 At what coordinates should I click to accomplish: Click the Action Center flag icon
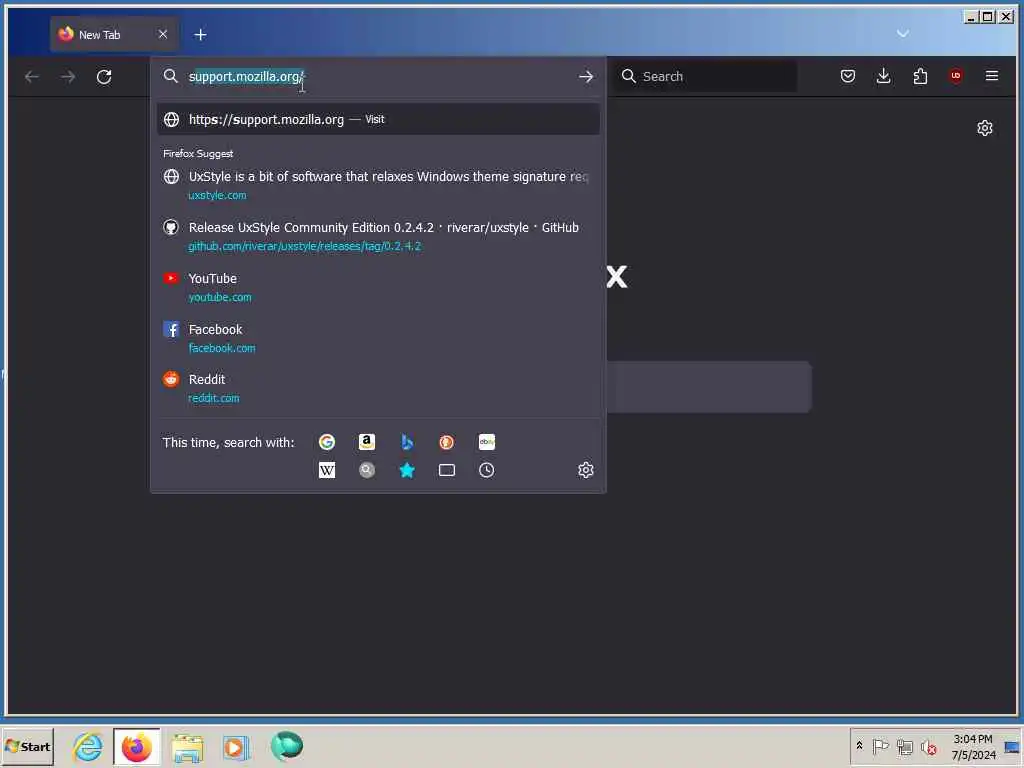click(880, 746)
